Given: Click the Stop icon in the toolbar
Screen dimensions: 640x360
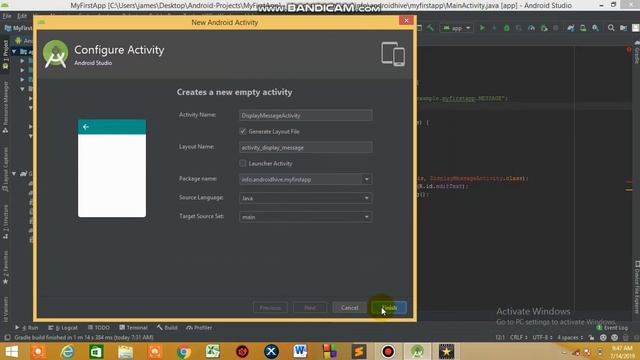Looking at the screenshot, I should 556,28.
